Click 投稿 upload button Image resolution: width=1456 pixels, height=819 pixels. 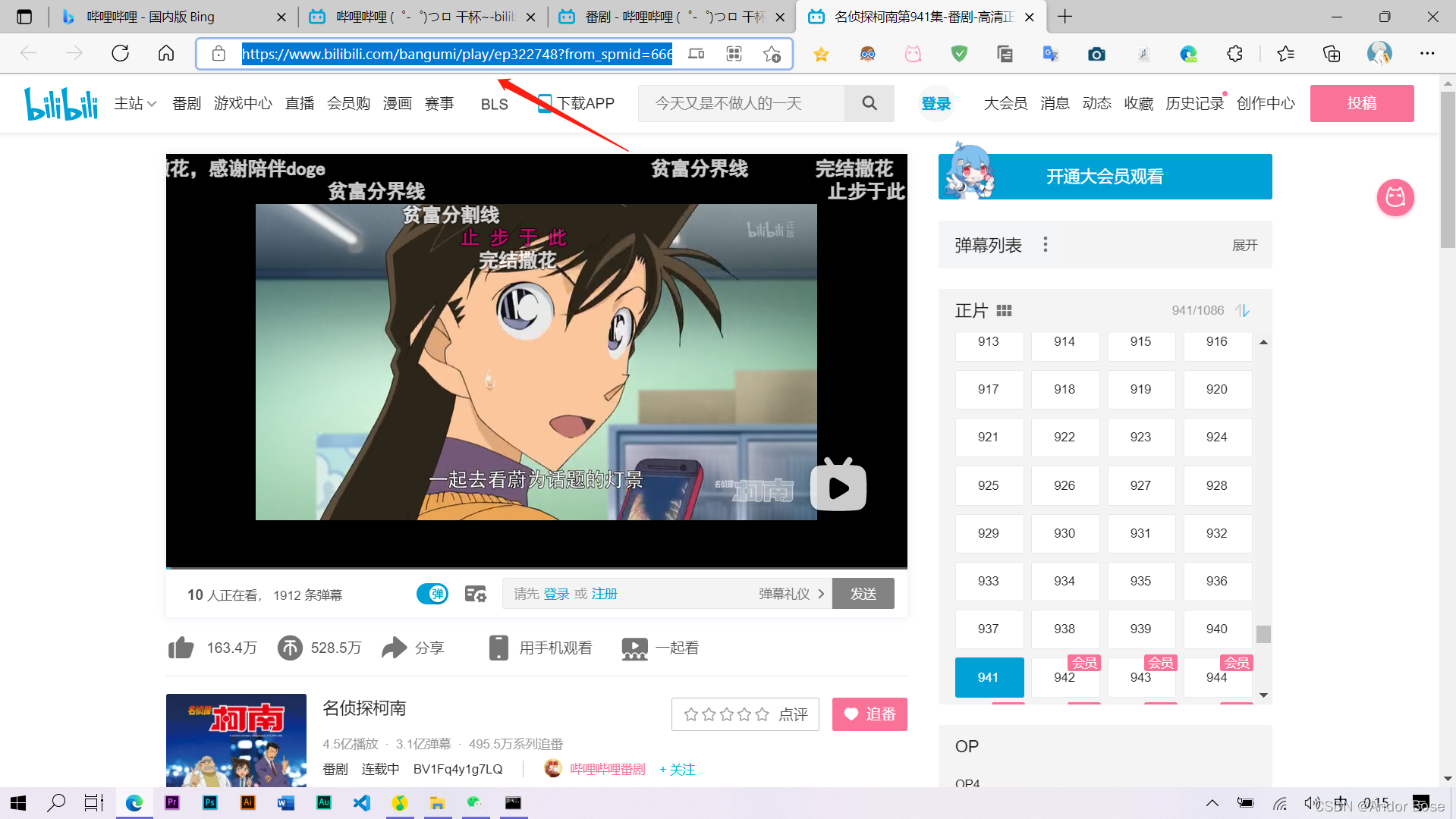1362,103
